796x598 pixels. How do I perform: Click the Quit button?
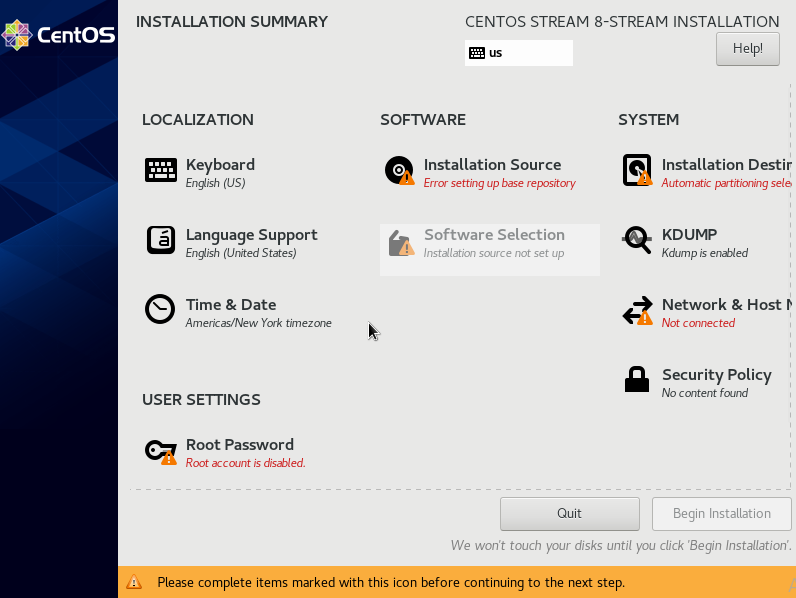coord(570,514)
